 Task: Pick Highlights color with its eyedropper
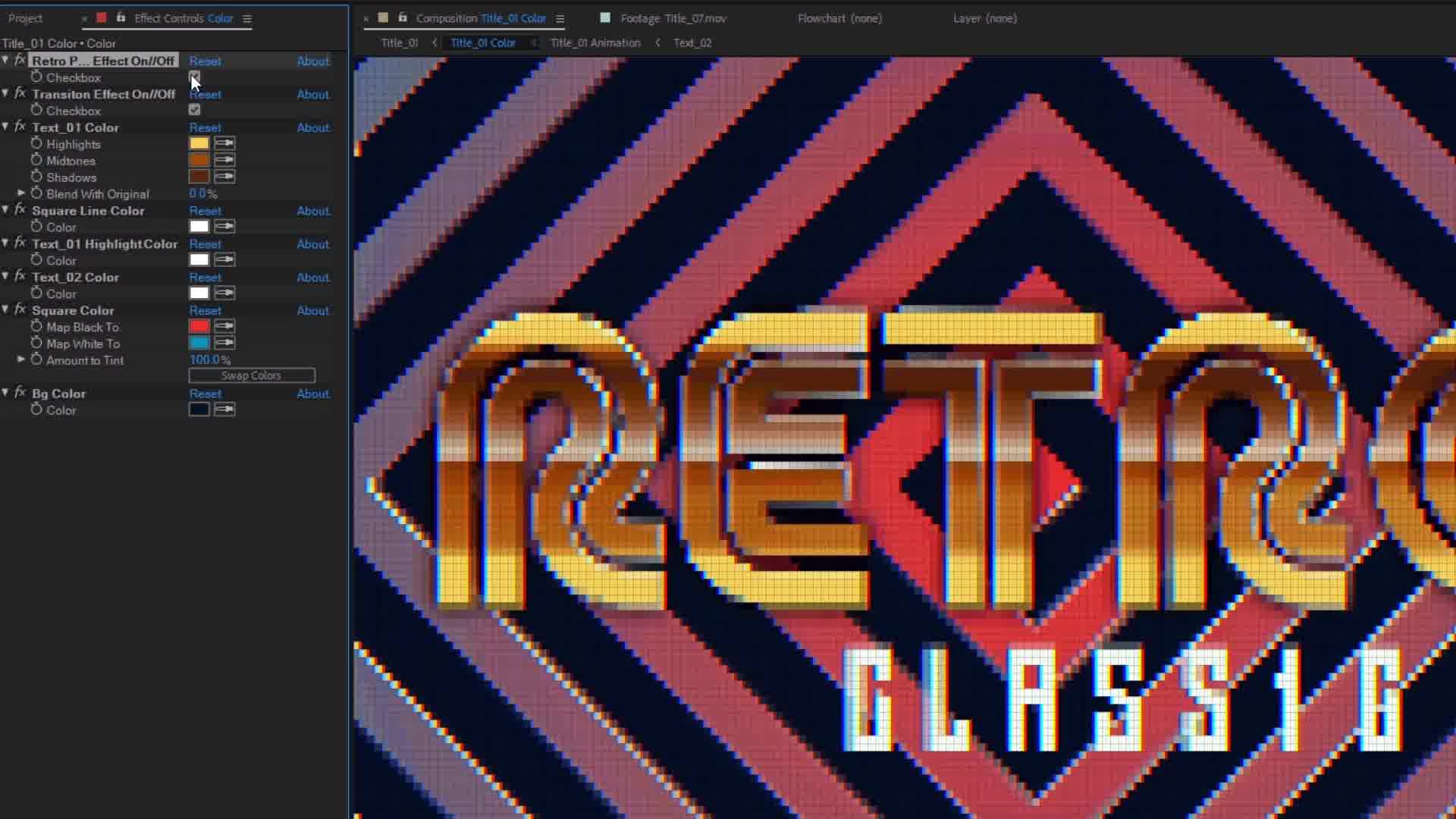[x=224, y=143]
